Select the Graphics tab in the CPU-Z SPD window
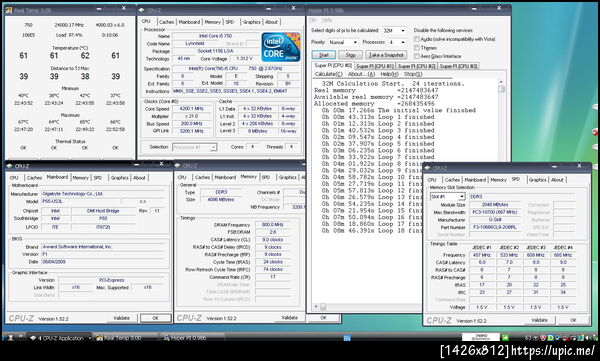The height and width of the screenshot is (361, 600). click(537, 180)
